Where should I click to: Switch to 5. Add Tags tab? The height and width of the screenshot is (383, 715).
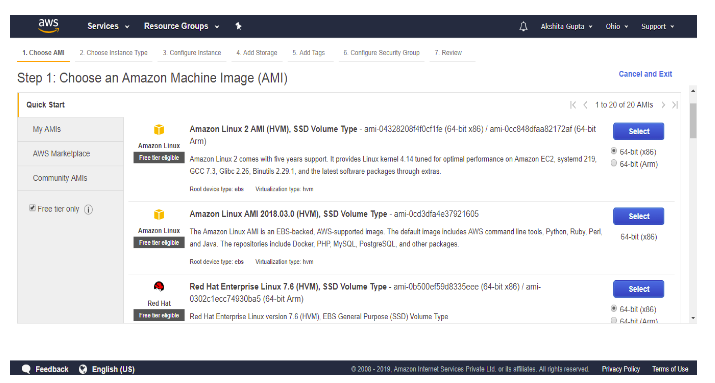309,52
